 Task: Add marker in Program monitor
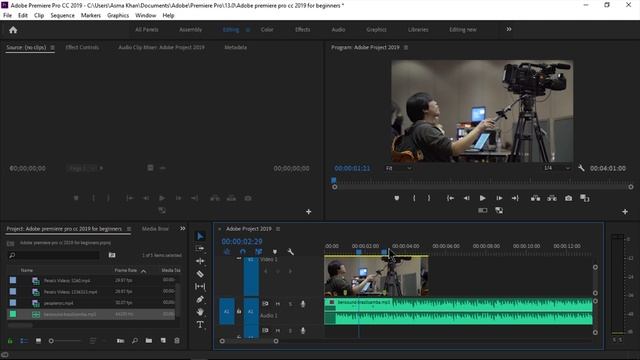click(396, 198)
